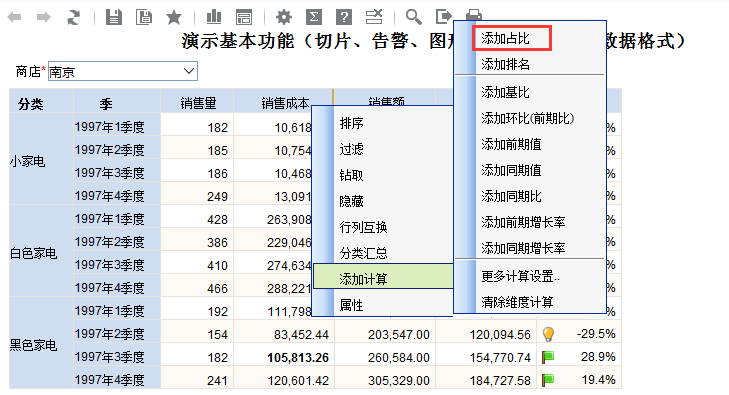Click the field remove icon with X
Image resolution: width=729 pixels, height=395 pixels.
(x=374, y=17)
